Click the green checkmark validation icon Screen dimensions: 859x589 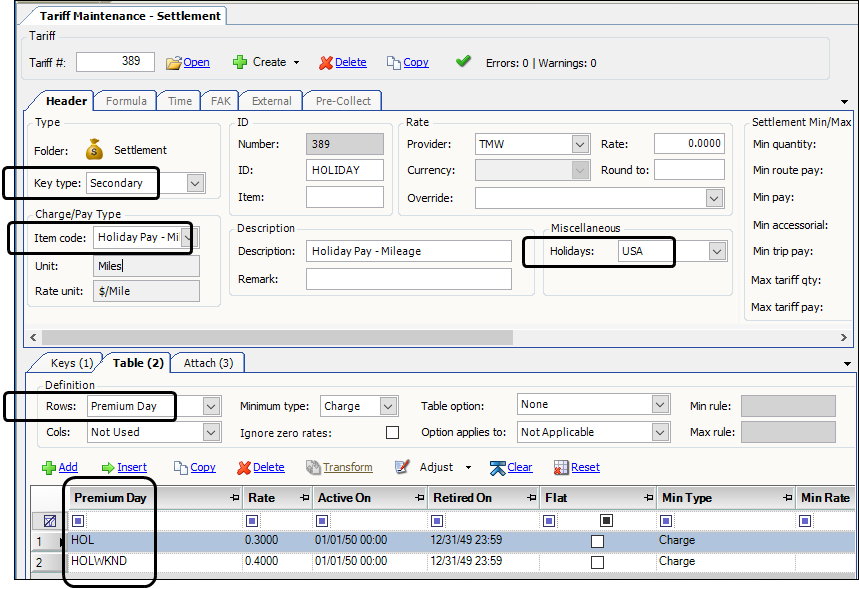point(463,61)
